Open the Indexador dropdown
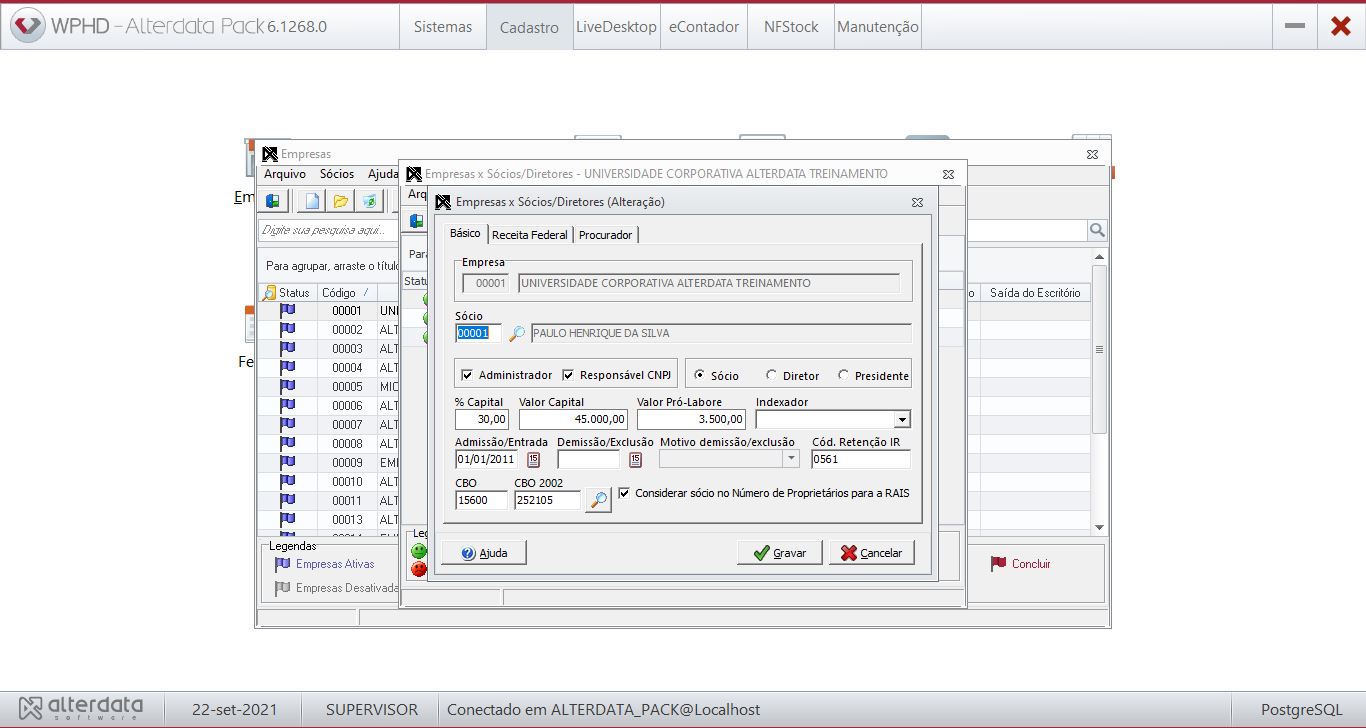 pyautogui.click(x=902, y=420)
